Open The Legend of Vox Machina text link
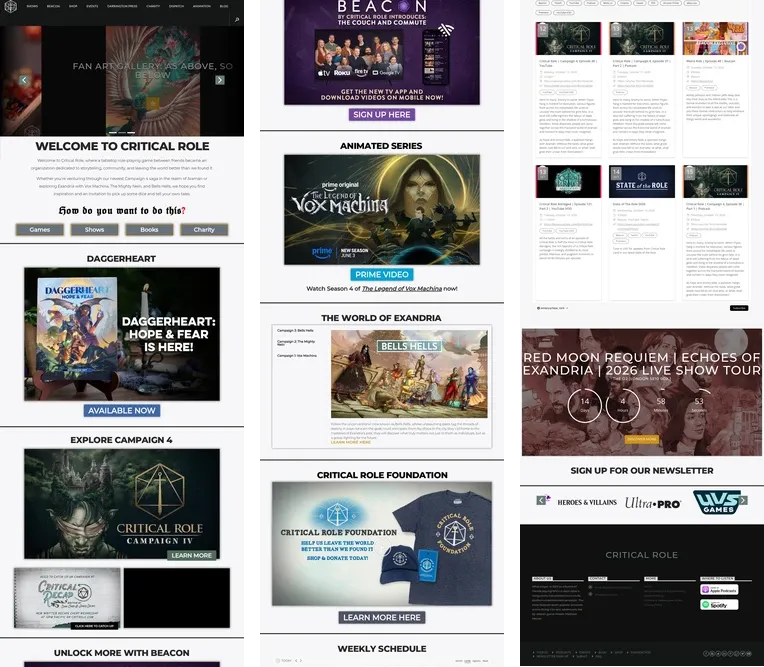This screenshot has width=764, height=667. (x=402, y=288)
